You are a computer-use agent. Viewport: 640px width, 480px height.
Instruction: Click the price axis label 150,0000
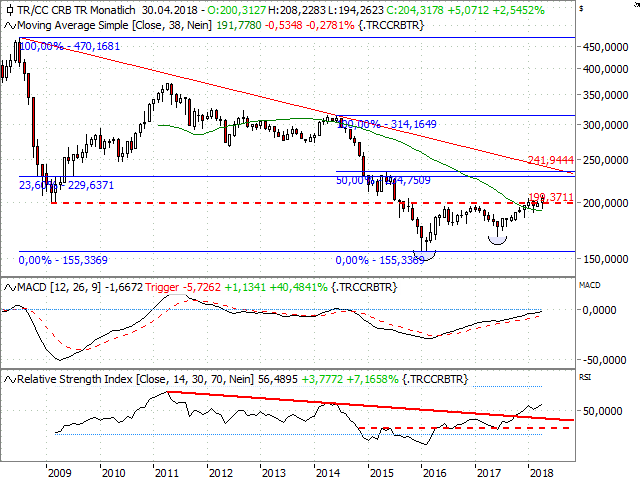[x=605, y=259]
